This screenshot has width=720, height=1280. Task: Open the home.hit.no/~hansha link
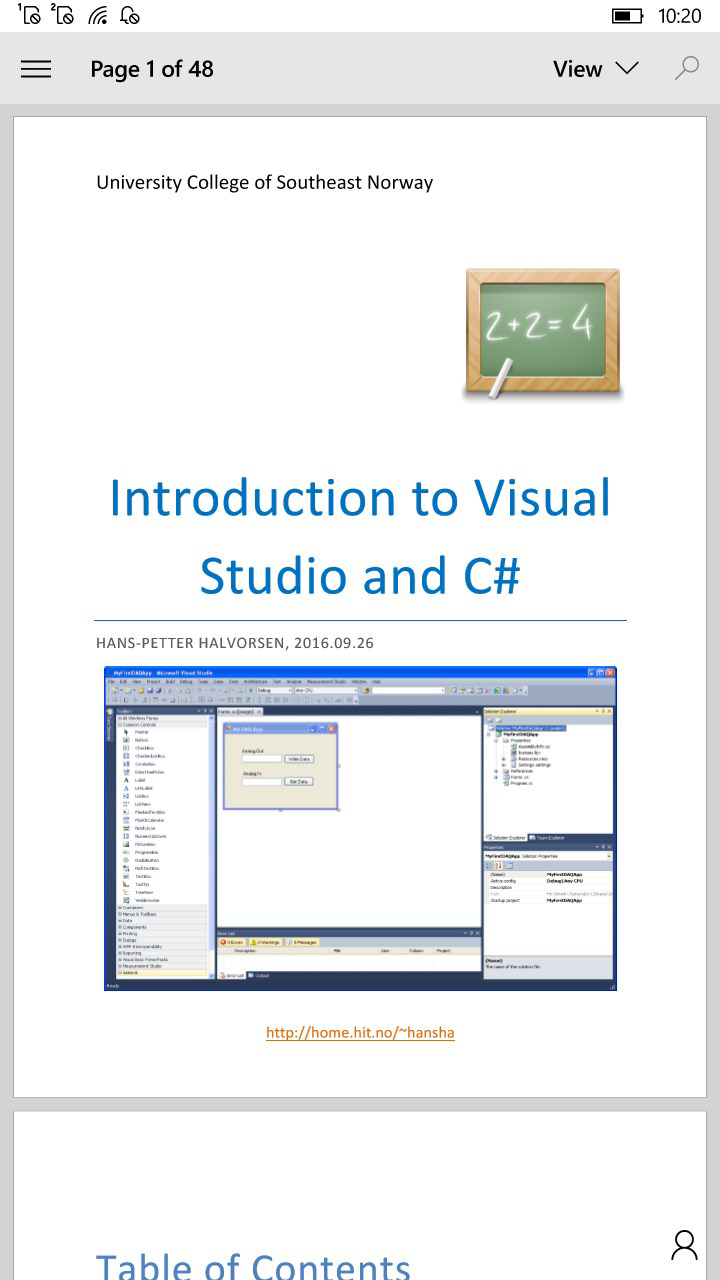coord(360,1032)
